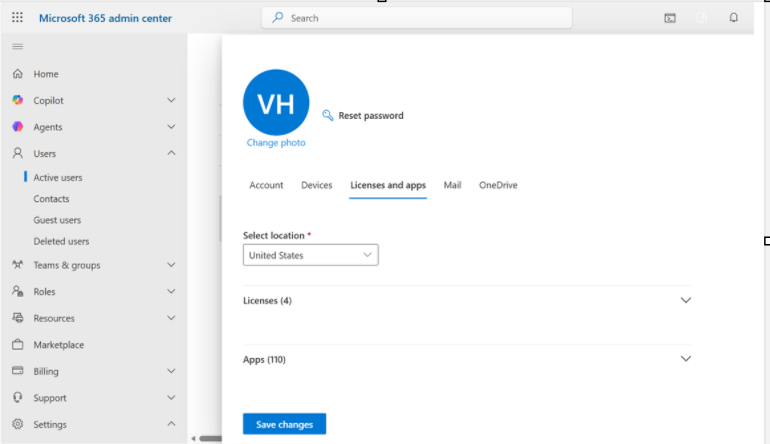Expand the Copilot menu chevron
770x444 pixels.
(x=171, y=100)
